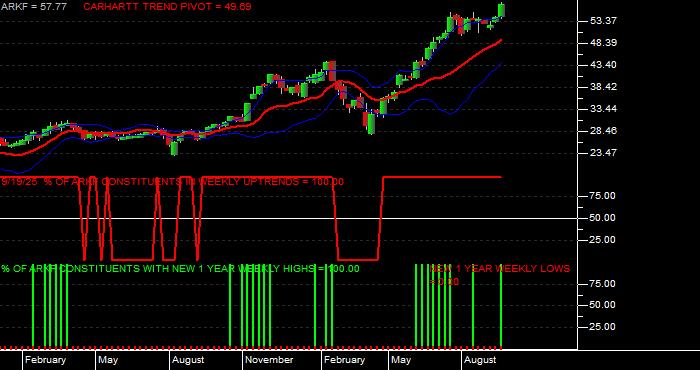
Task: Click 25.00 on the weekly uptrends panel axis
Action: (x=603, y=240)
